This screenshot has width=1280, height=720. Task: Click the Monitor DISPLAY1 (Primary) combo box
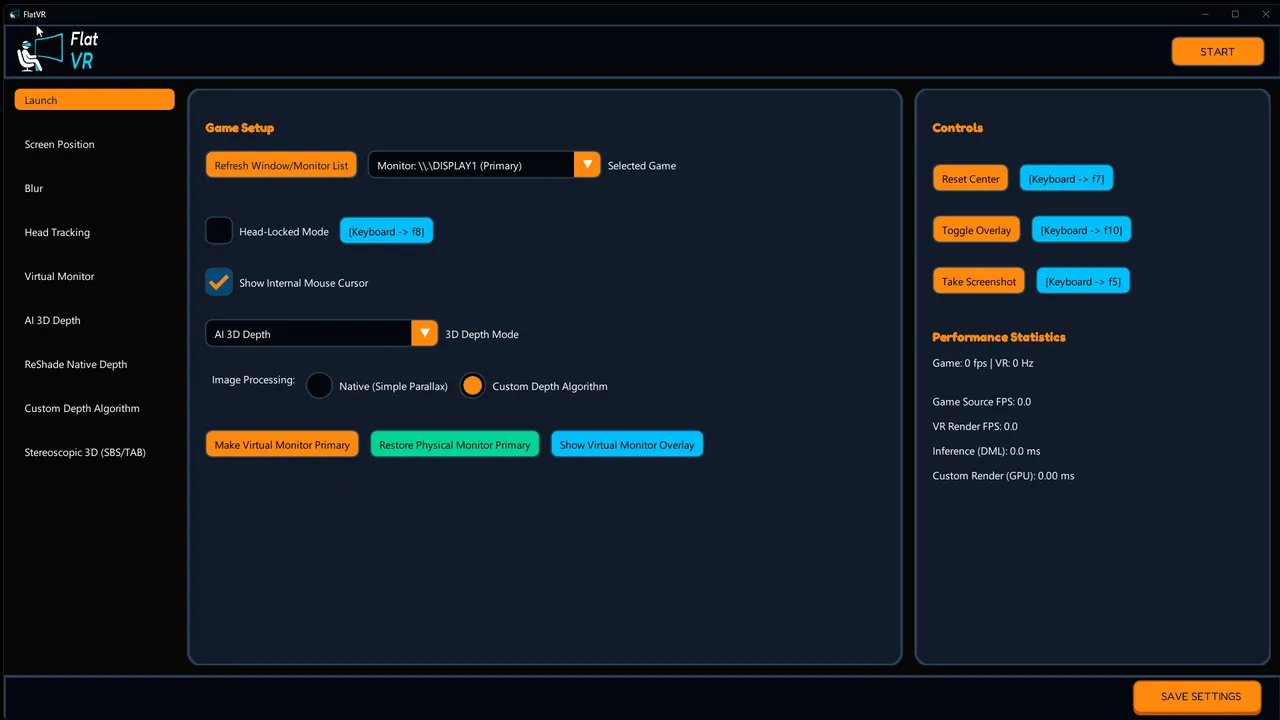484,165
